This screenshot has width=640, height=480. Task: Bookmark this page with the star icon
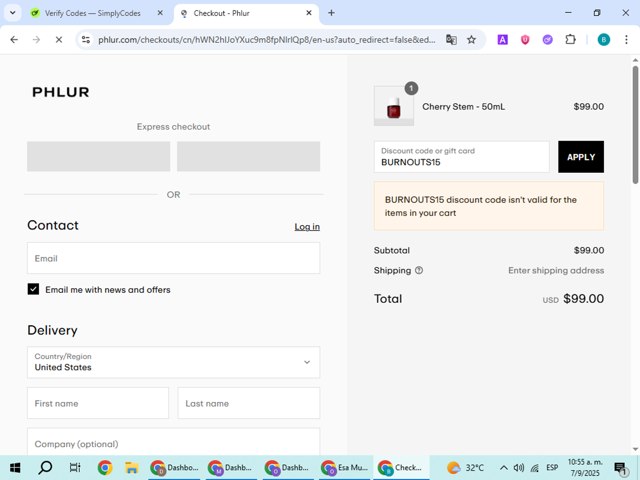click(x=471, y=40)
